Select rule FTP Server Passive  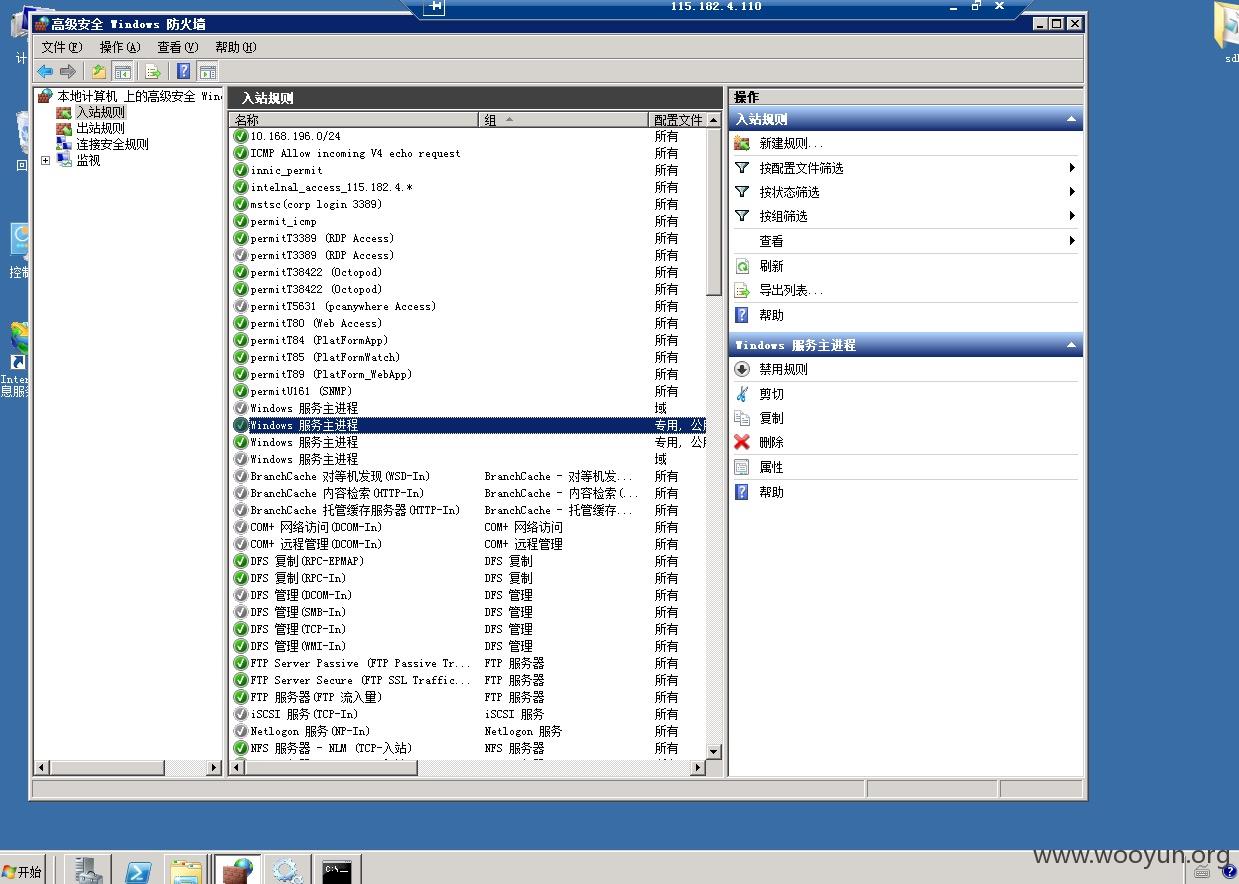click(360, 663)
